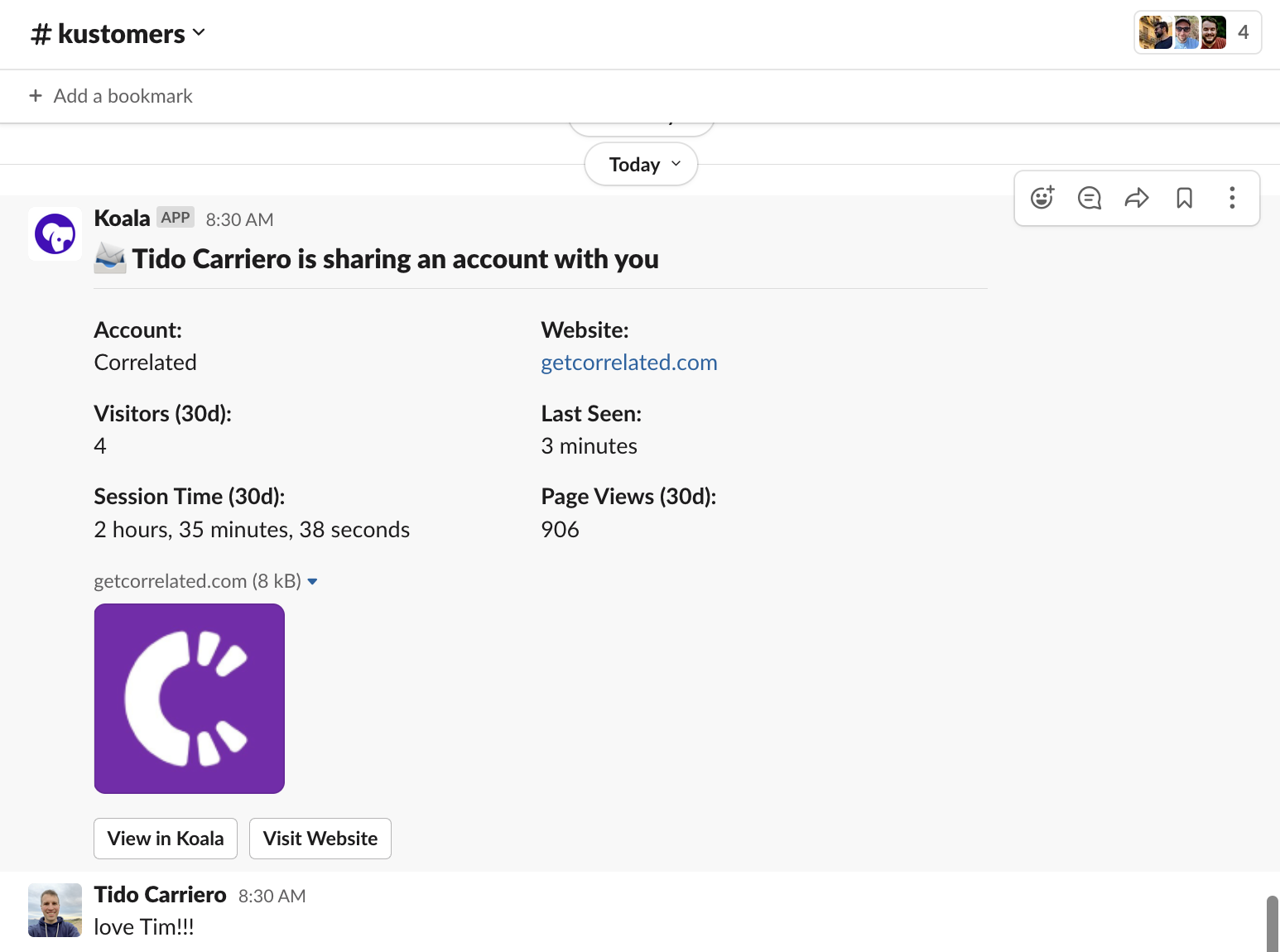The height and width of the screenshot is (952, 1280).
Task: Open the getcorrelated.com website link
Action: pyautogui.click(x=628, y=363)
